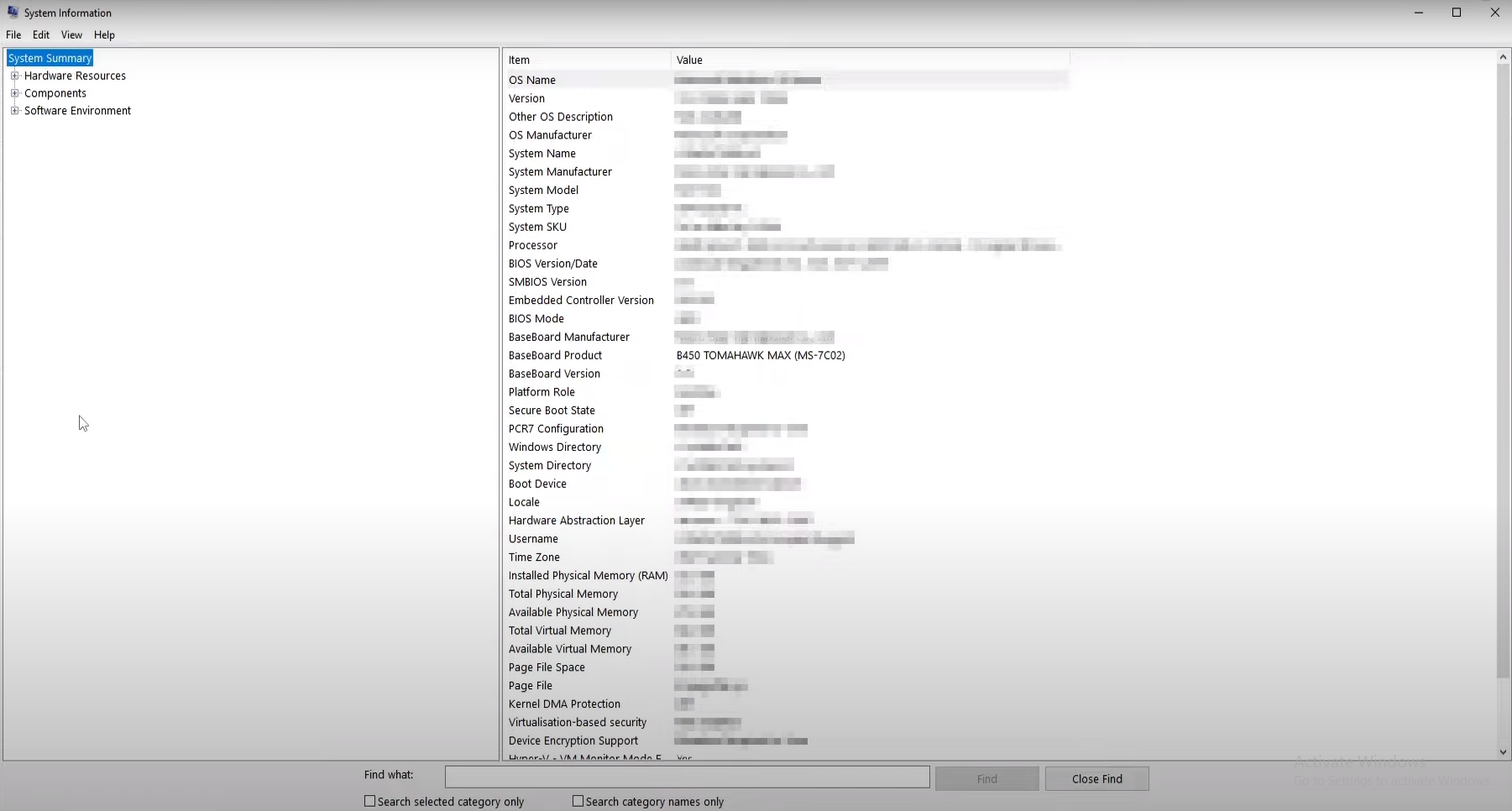Select the Hardware Abstraction Layer row
The width and height of the screenshot is (1512, 811).
[787, 521]
